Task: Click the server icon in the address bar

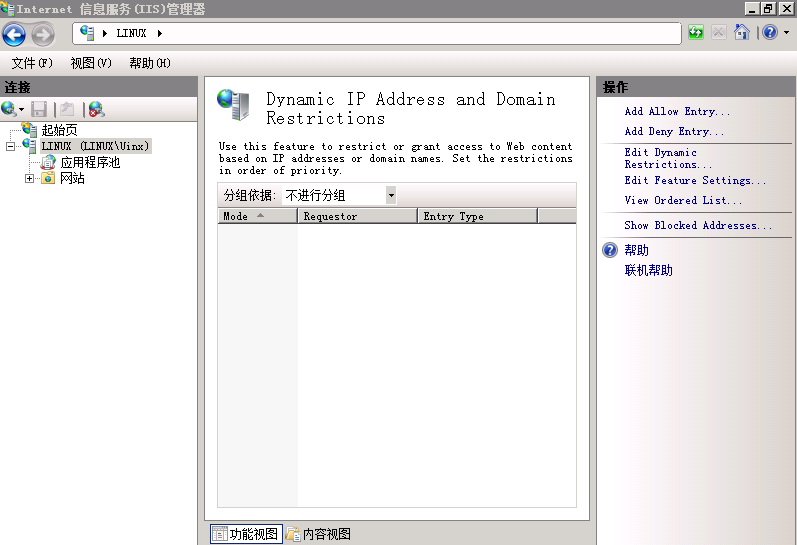Action: (87, 33)
